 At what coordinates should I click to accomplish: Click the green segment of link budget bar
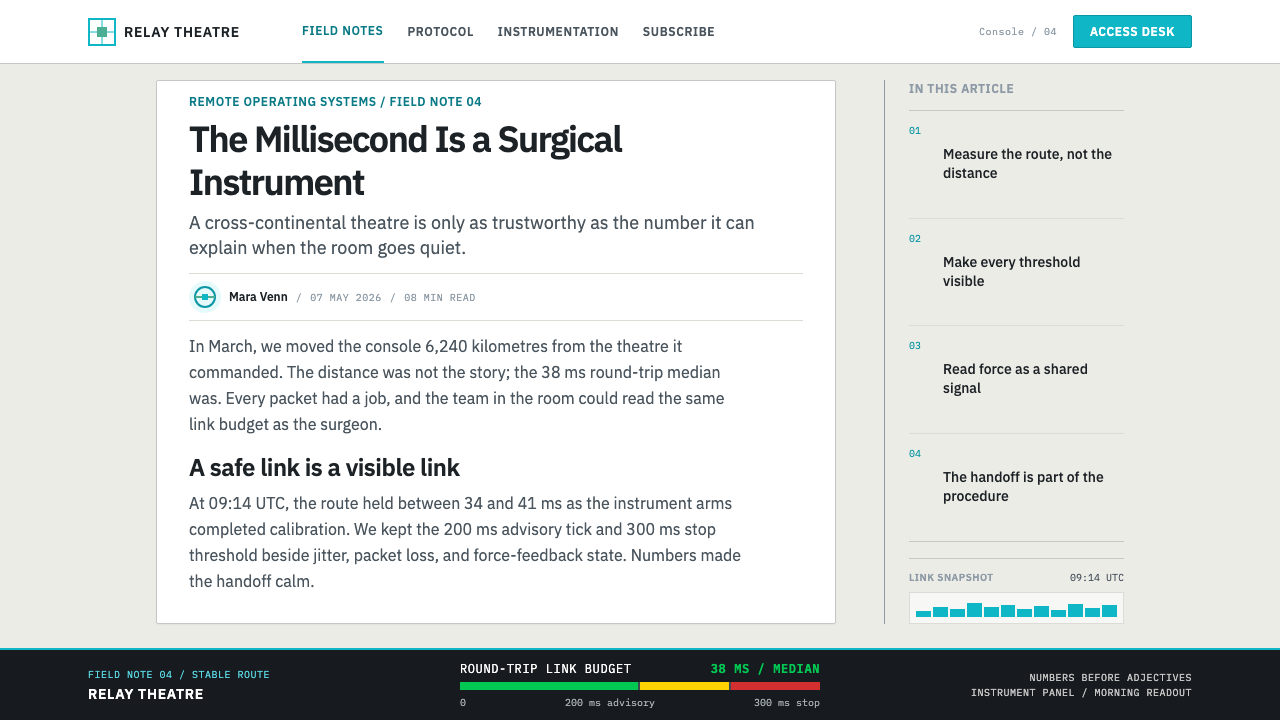pos(549,686)
